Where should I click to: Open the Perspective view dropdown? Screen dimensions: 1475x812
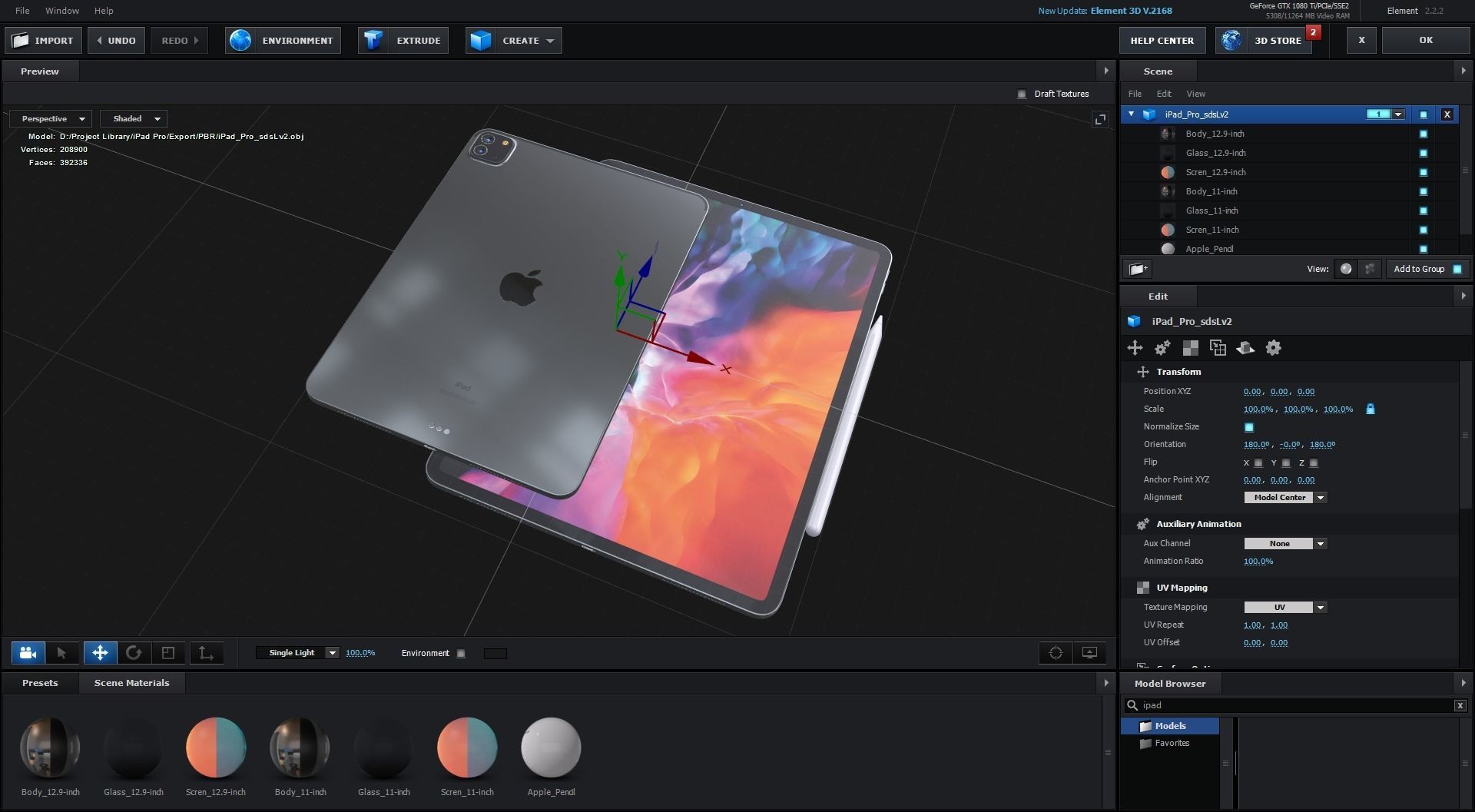pyautogui.click(x=51, y=119)
